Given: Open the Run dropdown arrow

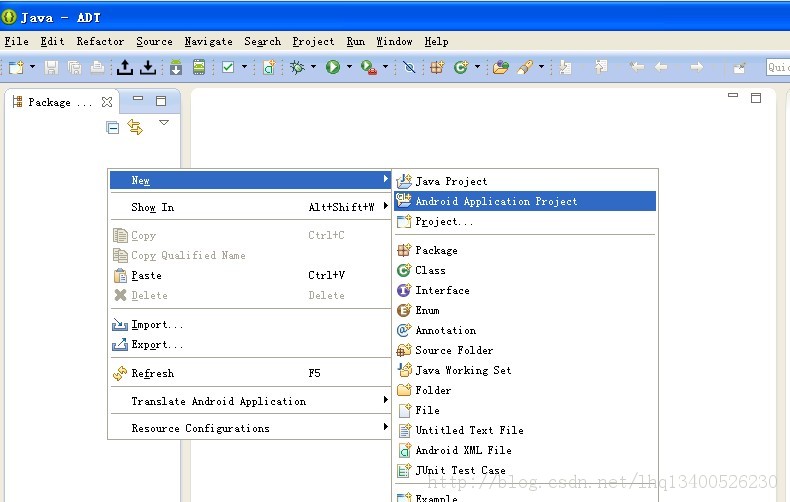Looking at the screenshot, I should [349, 67].
